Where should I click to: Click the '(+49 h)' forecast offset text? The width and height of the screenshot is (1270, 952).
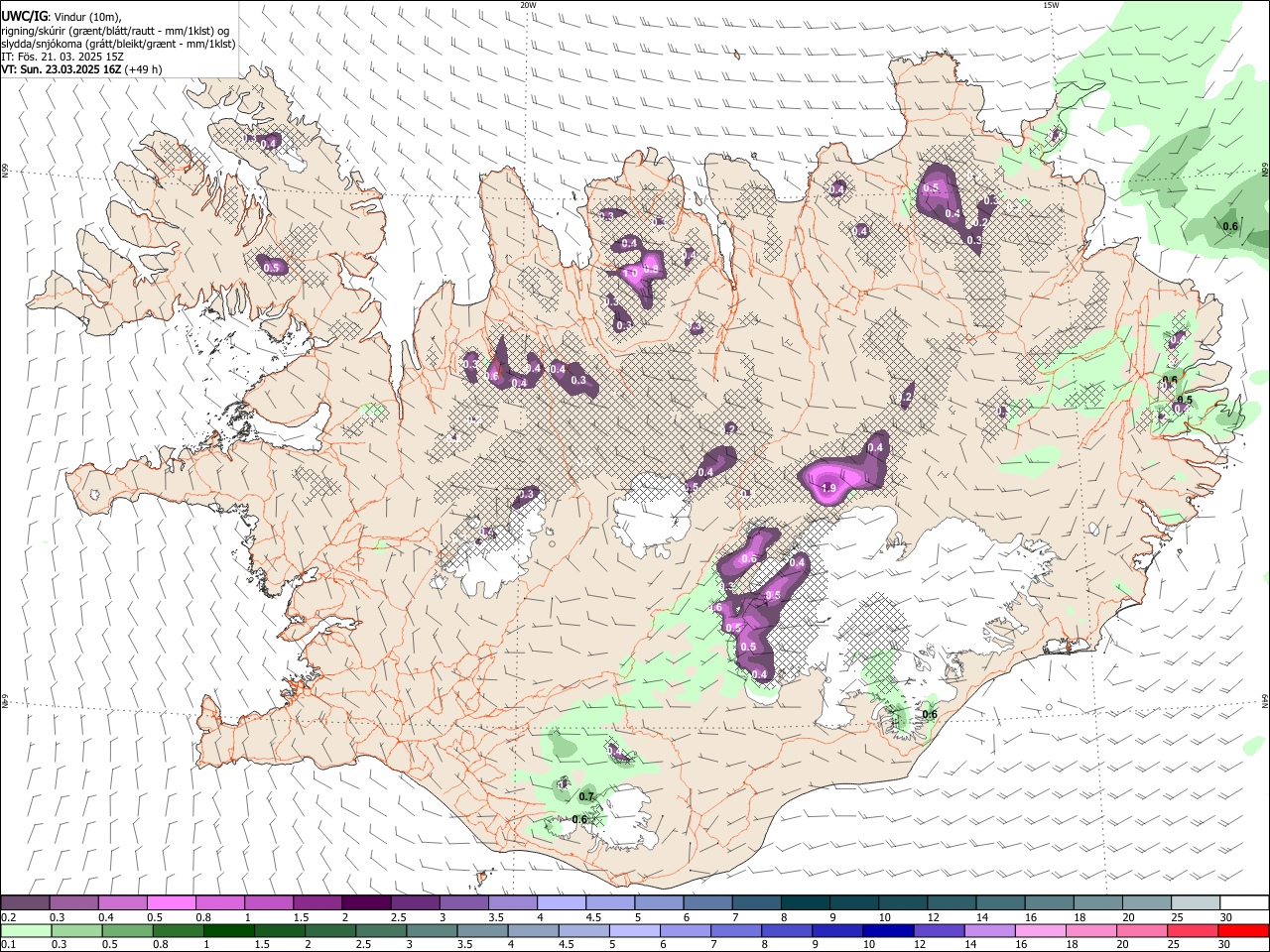click(143, 69)
